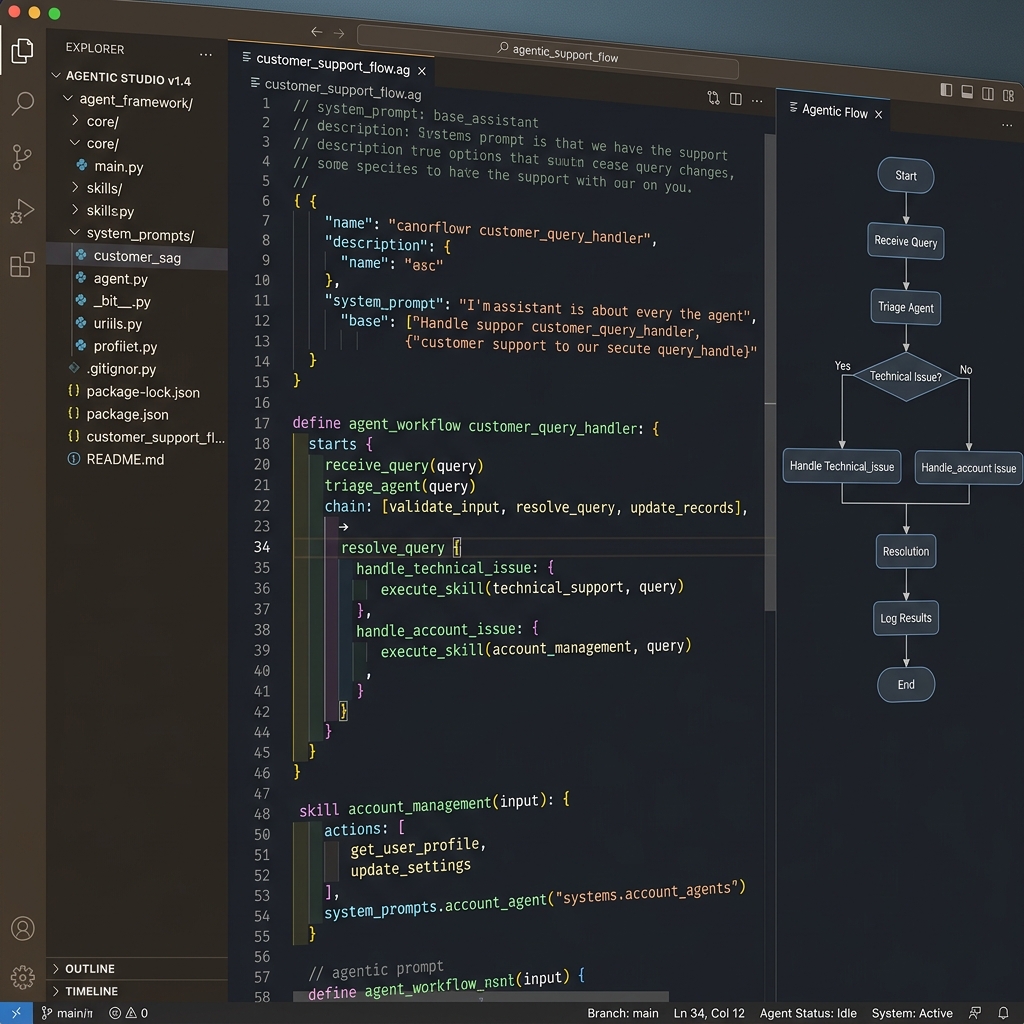
Task: Click System: Active status entry
Action: 912,1013
